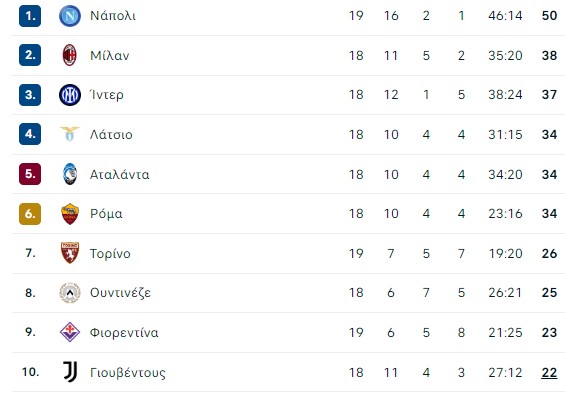Click Napoli's 46:14 goals score
The image size is (565, 394).
[x=505, y=16]
